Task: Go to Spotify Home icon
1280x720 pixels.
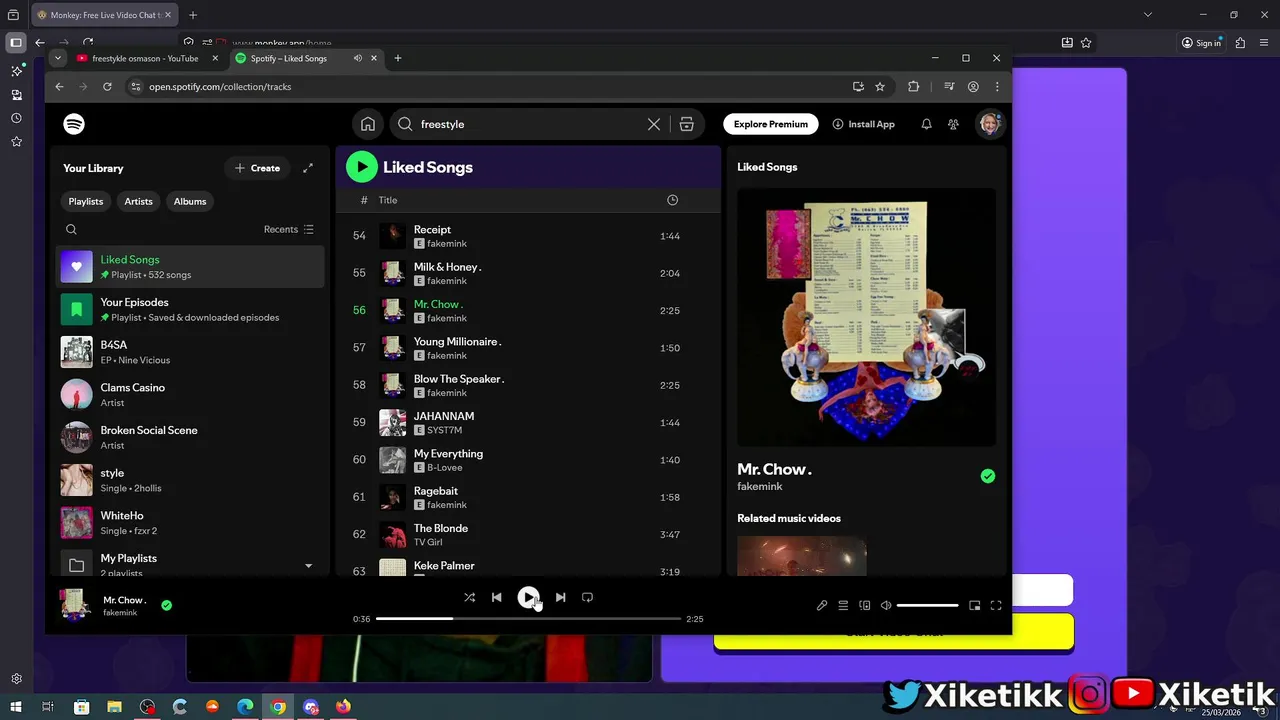Action: (368, 124)
